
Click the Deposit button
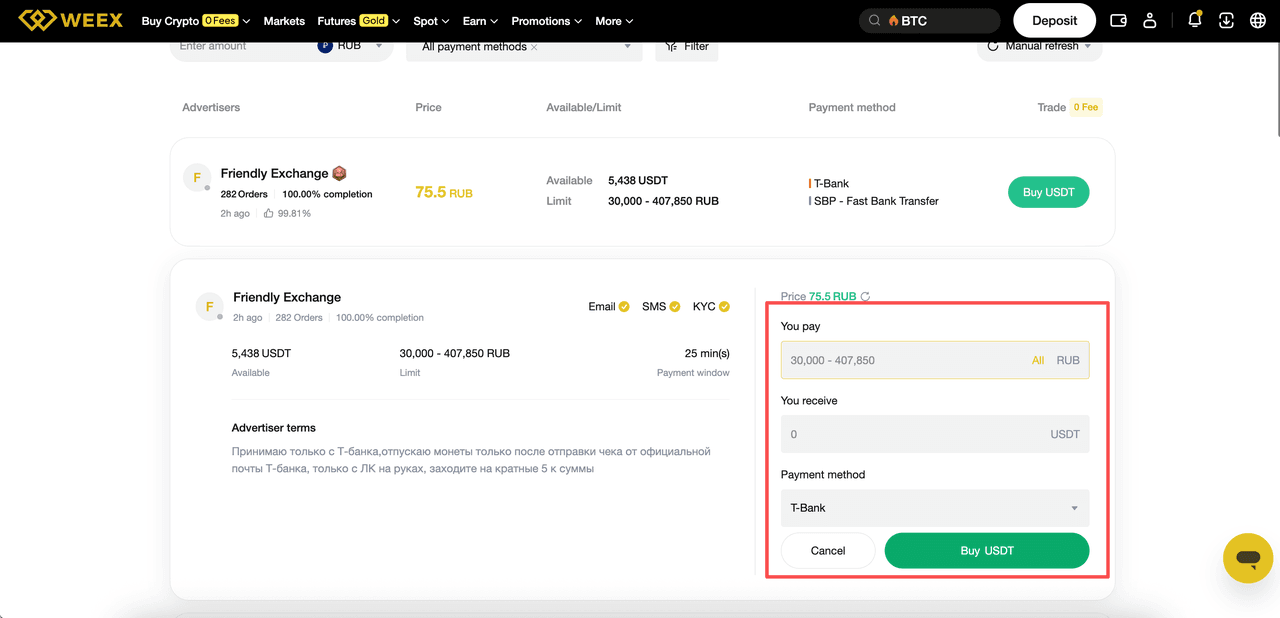pos(1055,20)
